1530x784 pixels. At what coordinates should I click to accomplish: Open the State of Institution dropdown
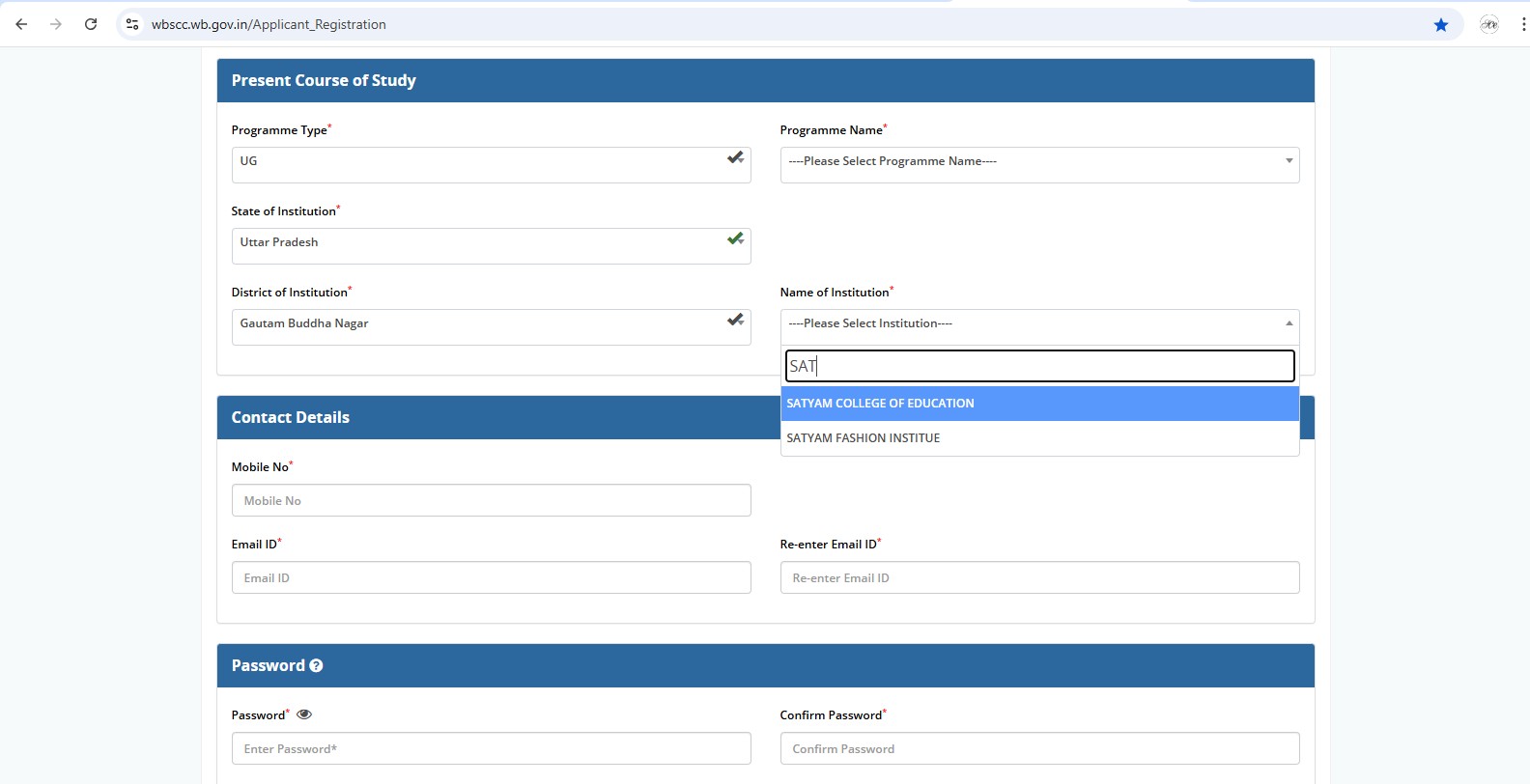490,244
